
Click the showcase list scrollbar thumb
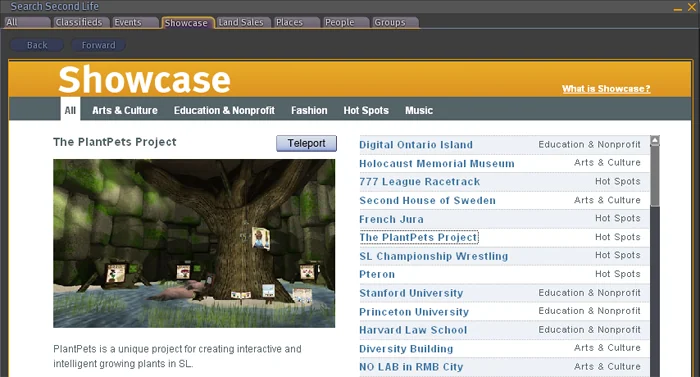(655, 176)
